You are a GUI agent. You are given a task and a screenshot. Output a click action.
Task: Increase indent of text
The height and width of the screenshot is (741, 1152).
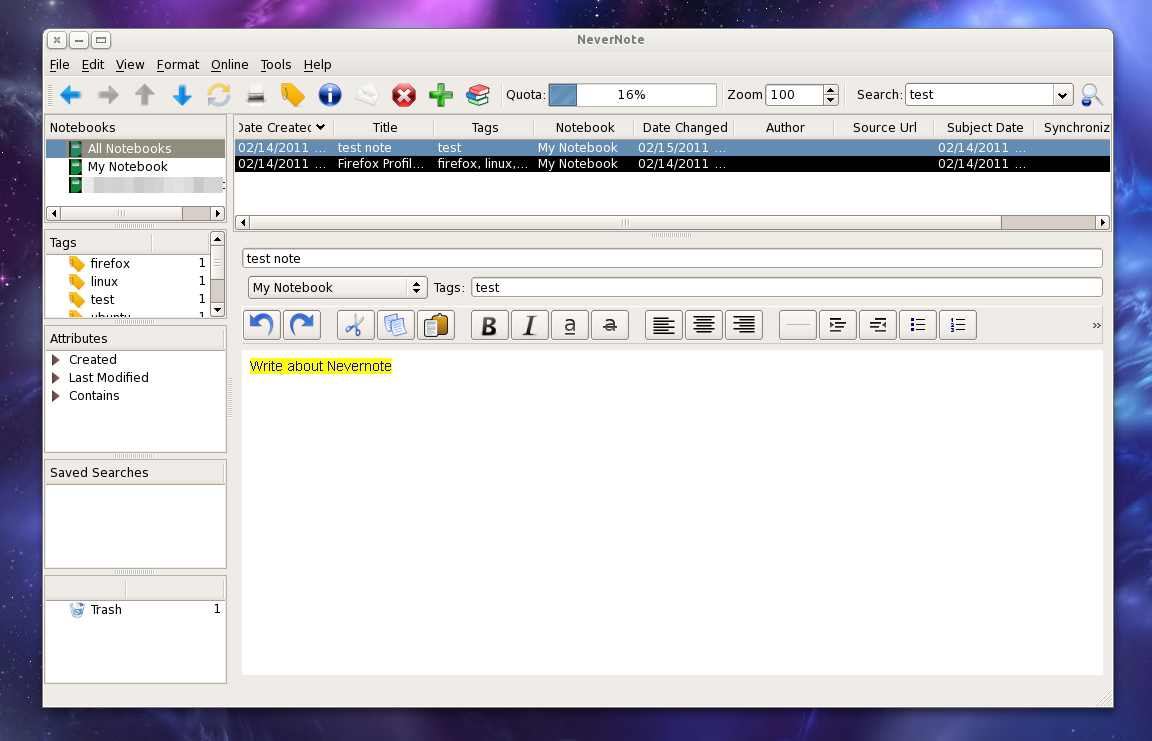coord(838,325)
